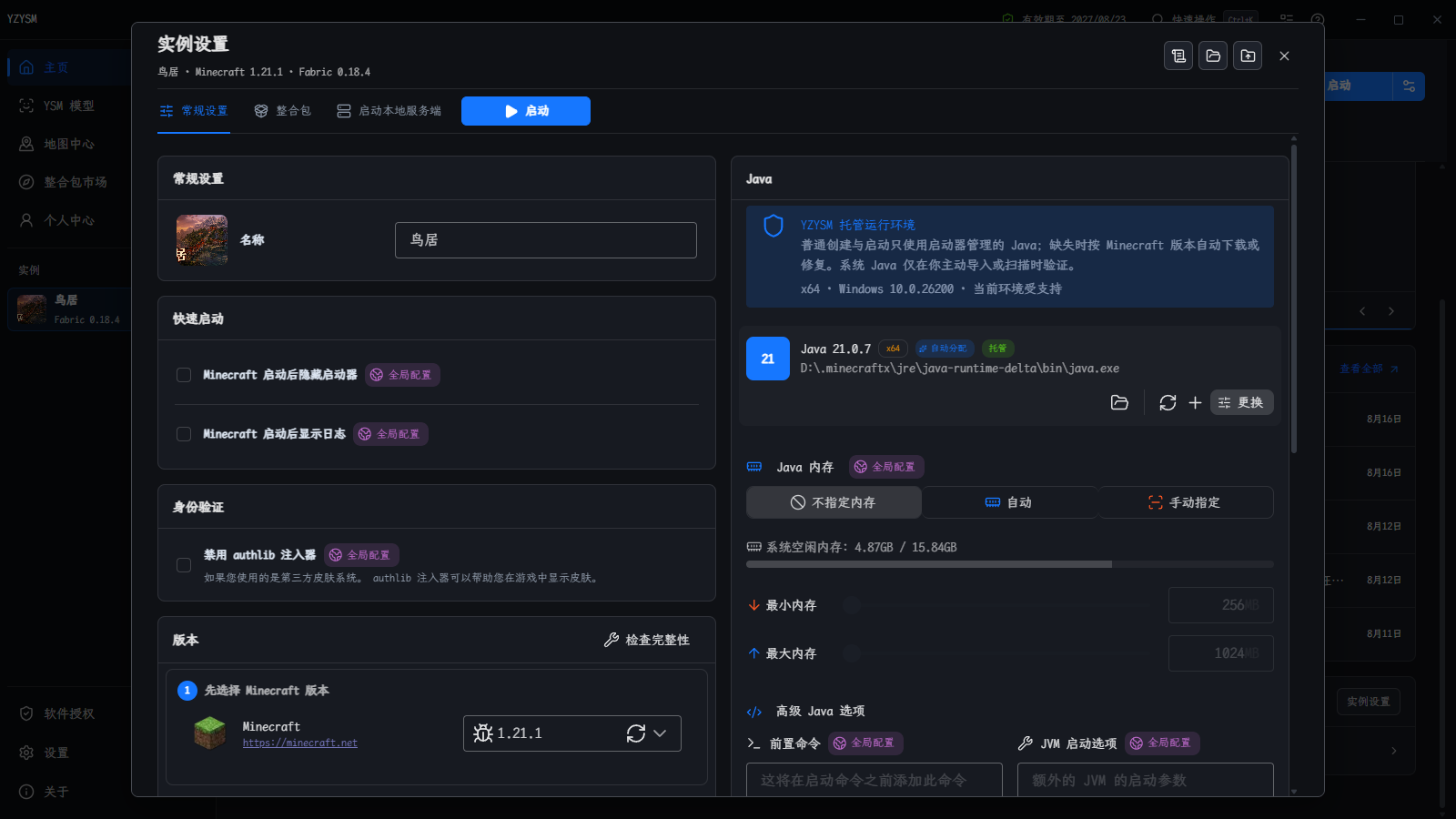Toggle 全局配置 badge beside Java 内存
1456x819 pixels.
pyautogui.click(x=886, y=467)
